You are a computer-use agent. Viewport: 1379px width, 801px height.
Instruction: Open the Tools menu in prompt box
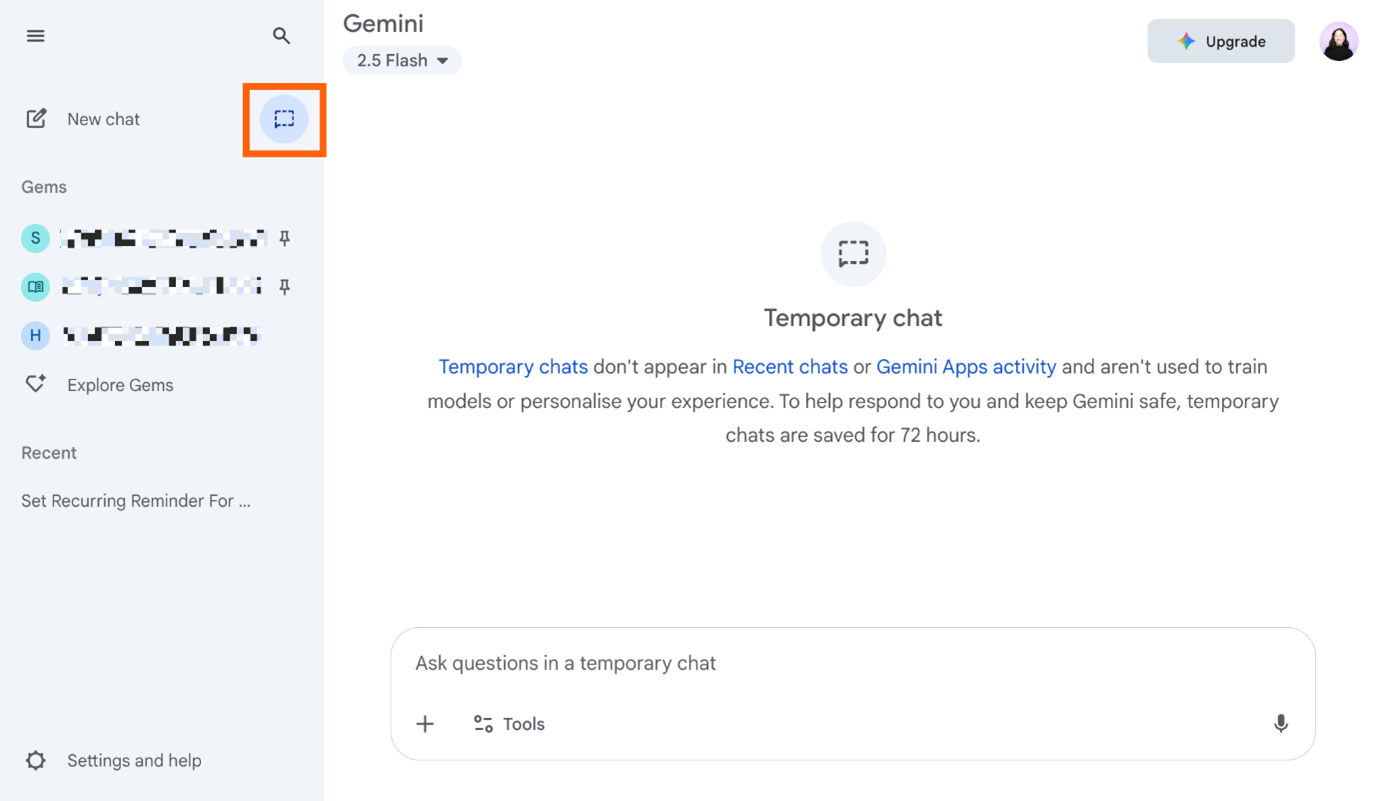tap(509, 724)
